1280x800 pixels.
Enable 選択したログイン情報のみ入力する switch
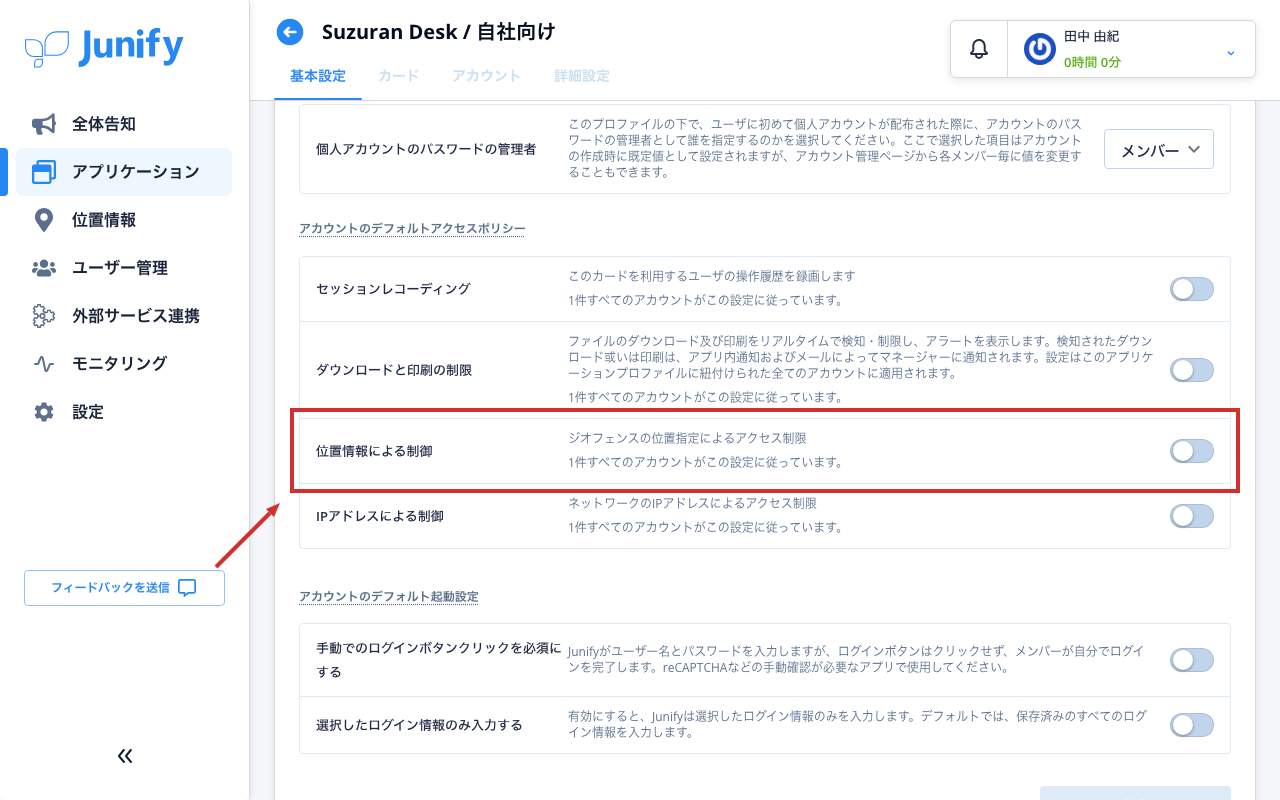(x=1192, y=725)
